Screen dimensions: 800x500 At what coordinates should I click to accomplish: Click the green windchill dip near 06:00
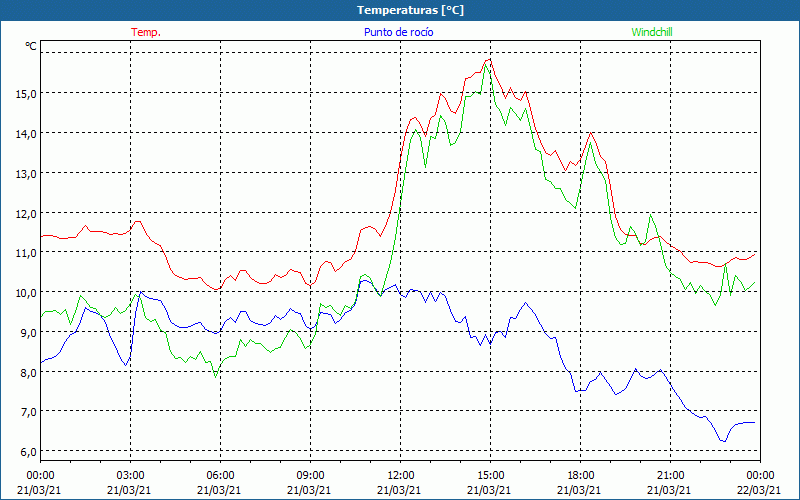216,377
